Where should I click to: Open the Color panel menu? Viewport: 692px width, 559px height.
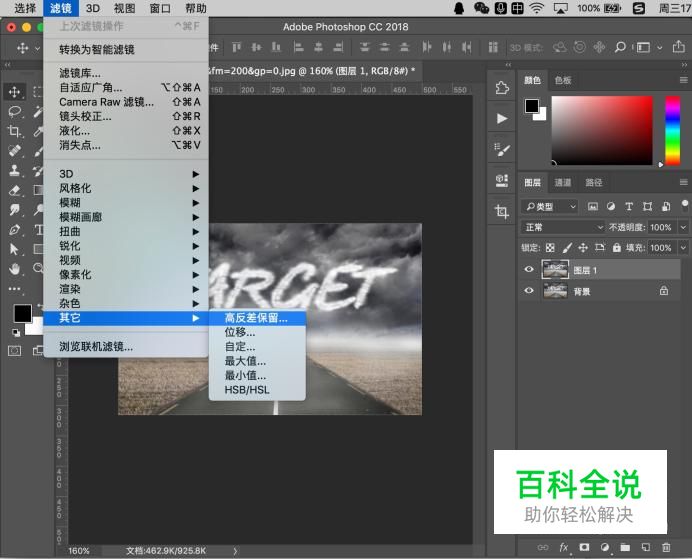[684, 80]
